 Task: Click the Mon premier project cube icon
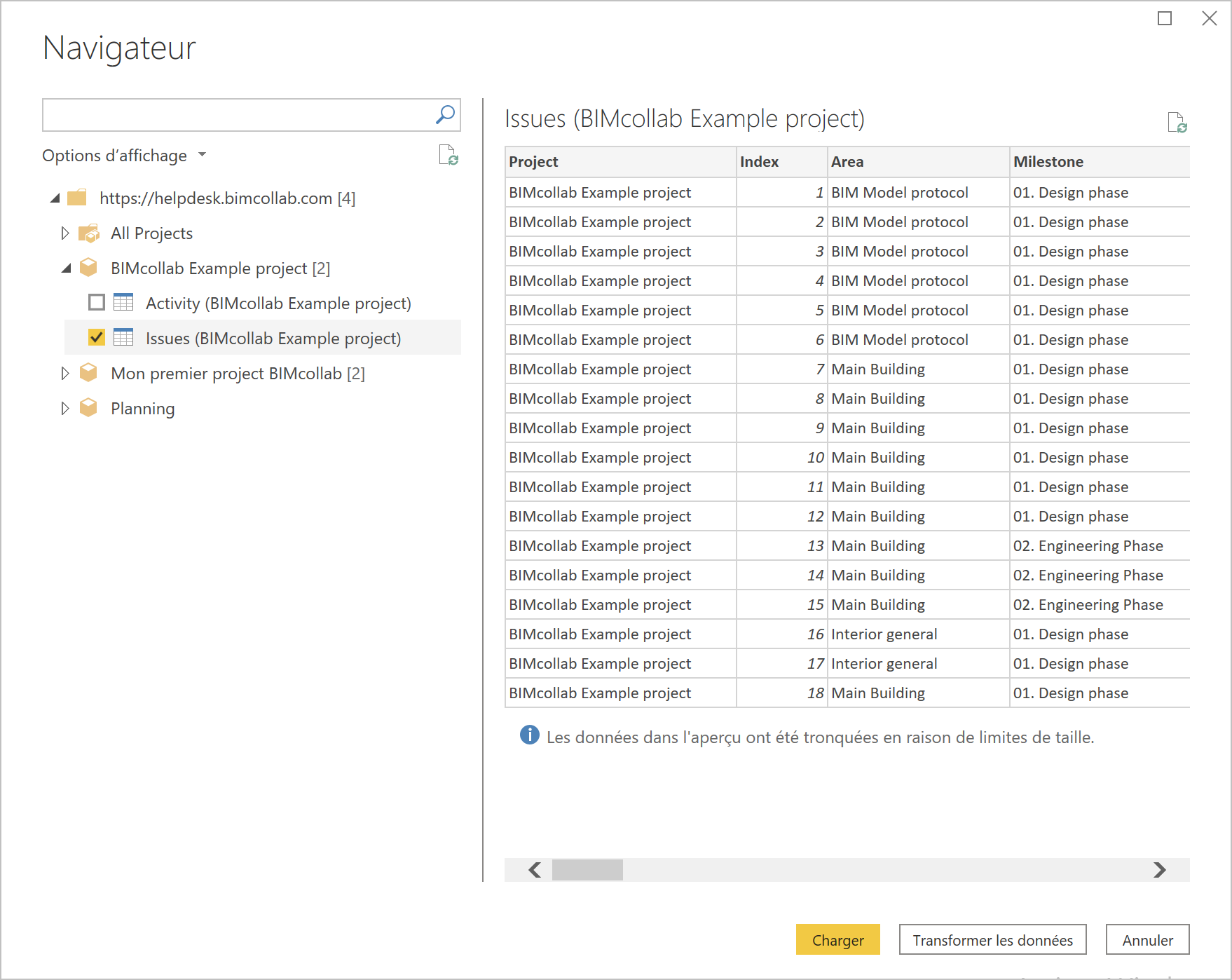click(88, 373)
